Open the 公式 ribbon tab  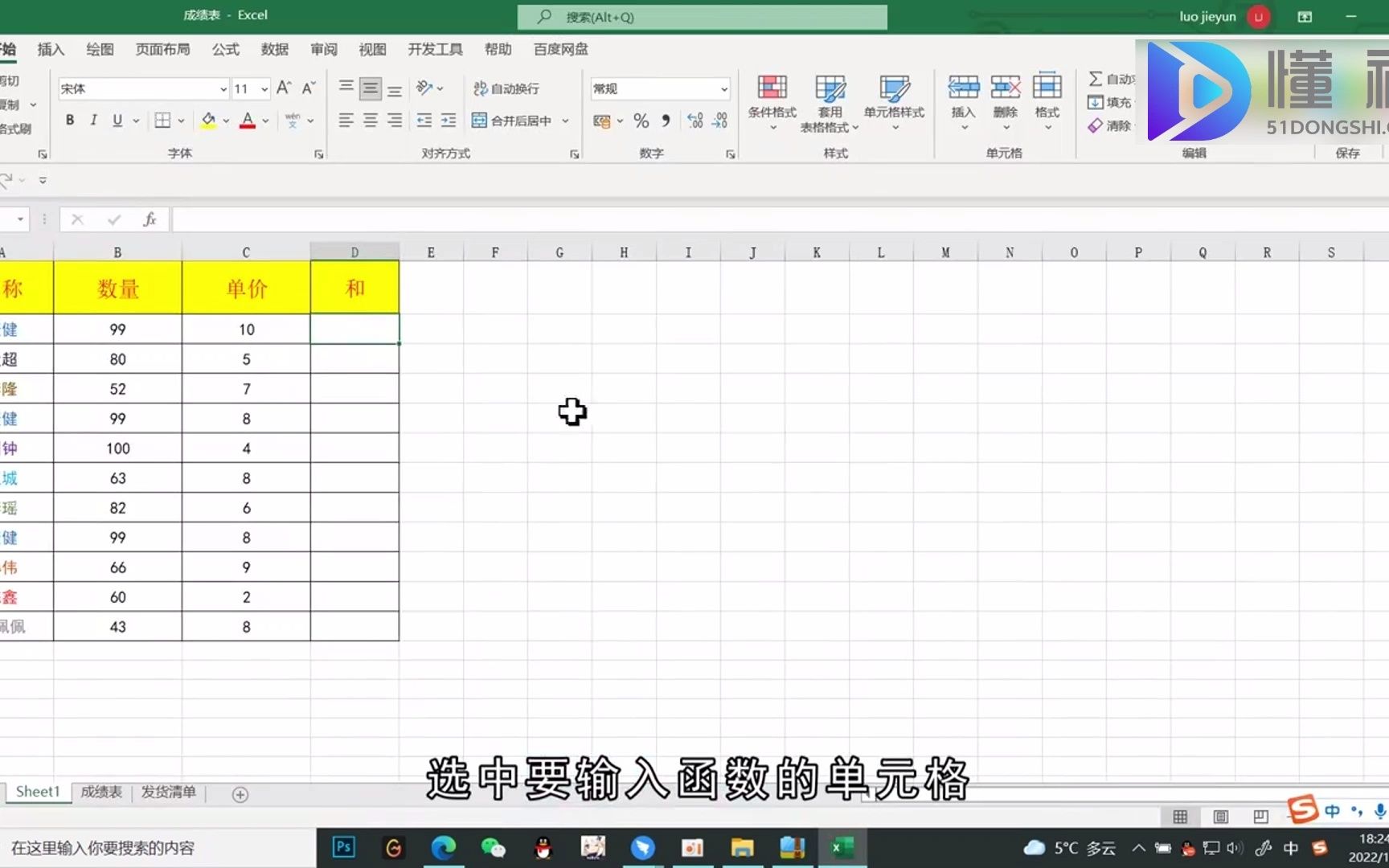226,50
